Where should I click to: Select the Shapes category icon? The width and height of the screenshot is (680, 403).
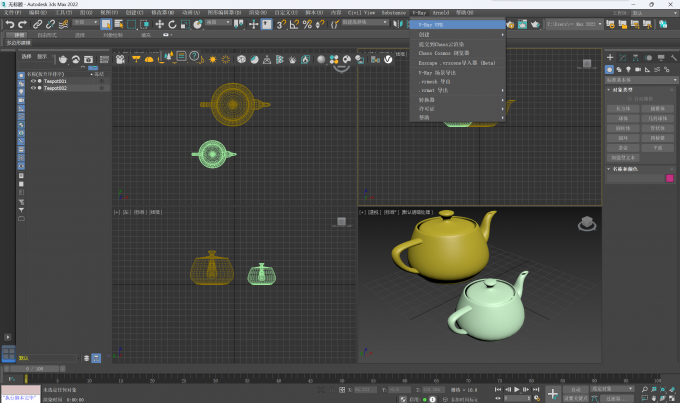[x=619, y=69]
